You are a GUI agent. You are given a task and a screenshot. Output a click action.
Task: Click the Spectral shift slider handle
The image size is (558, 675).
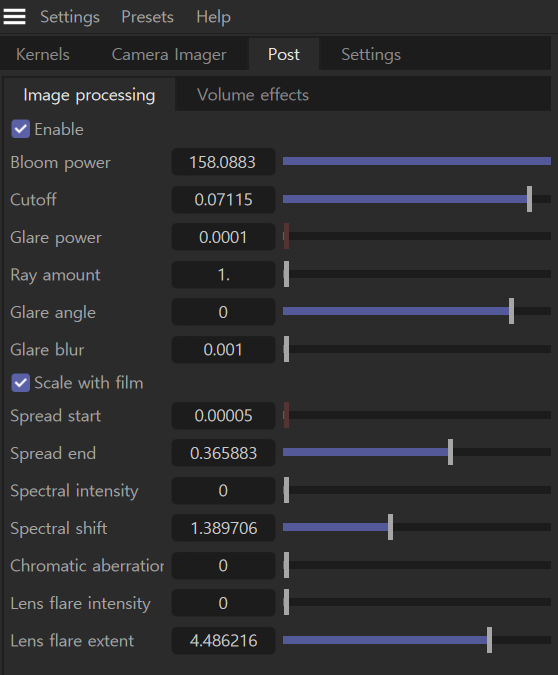pyautogui.click(x=390, y=527)
